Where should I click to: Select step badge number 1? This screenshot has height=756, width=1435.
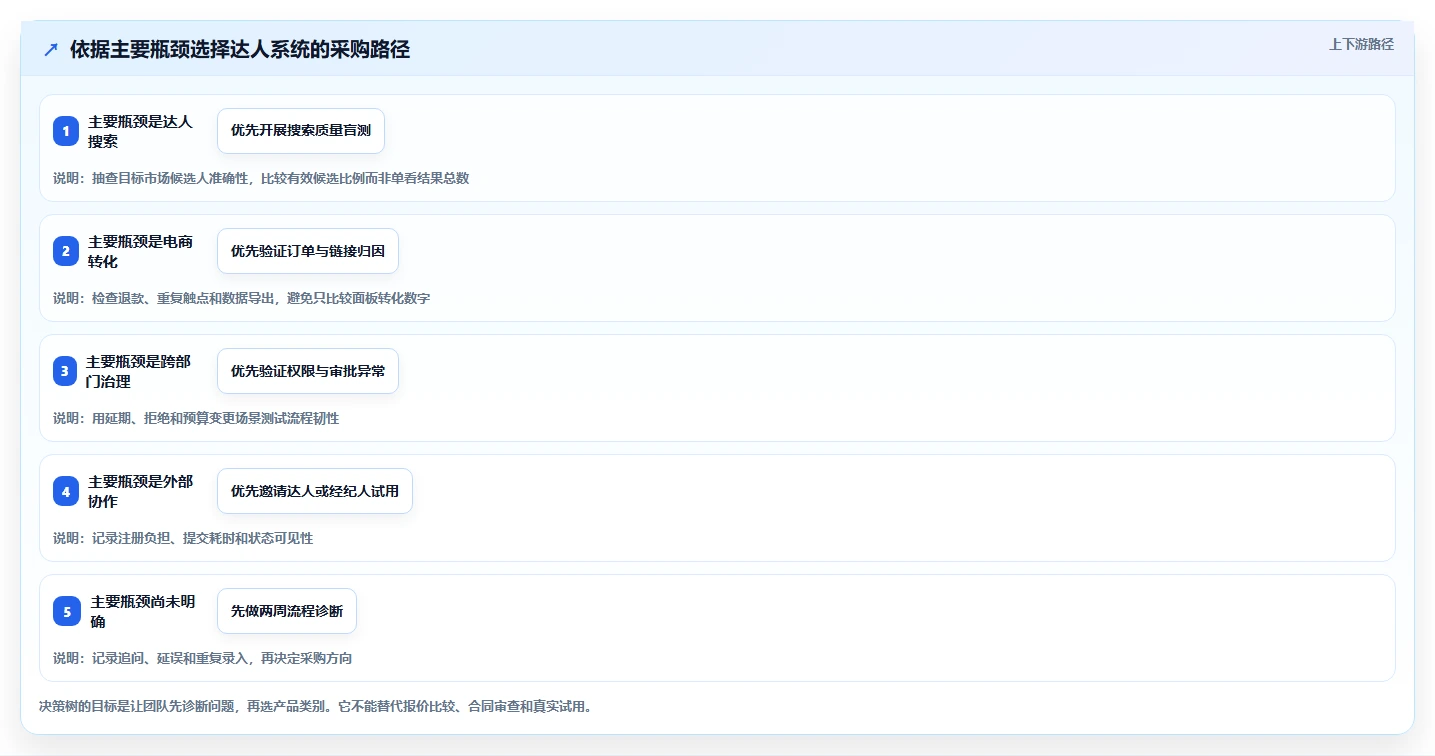[x=66, y=131]
